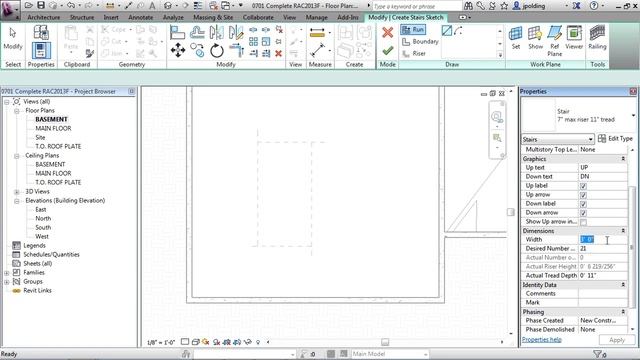This screenshot has height=360, width=640.
Task: Select the Copy tool in Modify panel
Action: pyautogui.click(x=198, y=51)
